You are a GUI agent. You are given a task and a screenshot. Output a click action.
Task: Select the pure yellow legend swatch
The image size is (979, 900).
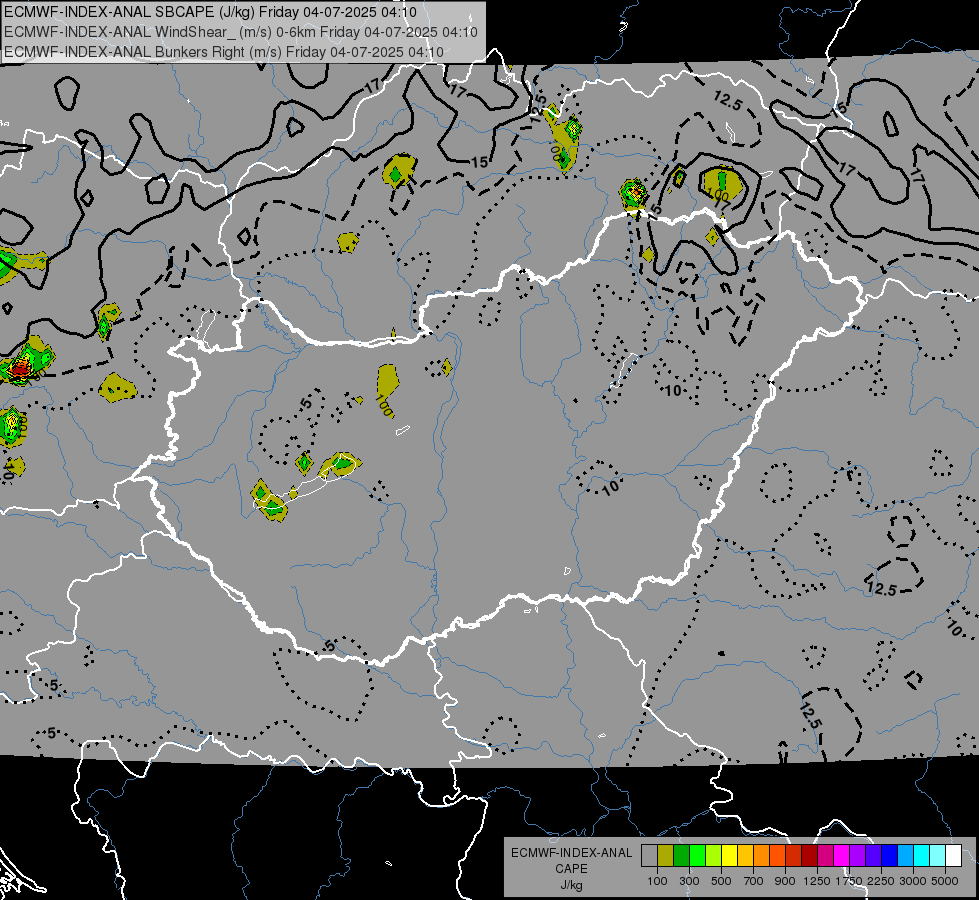point(729,855)
